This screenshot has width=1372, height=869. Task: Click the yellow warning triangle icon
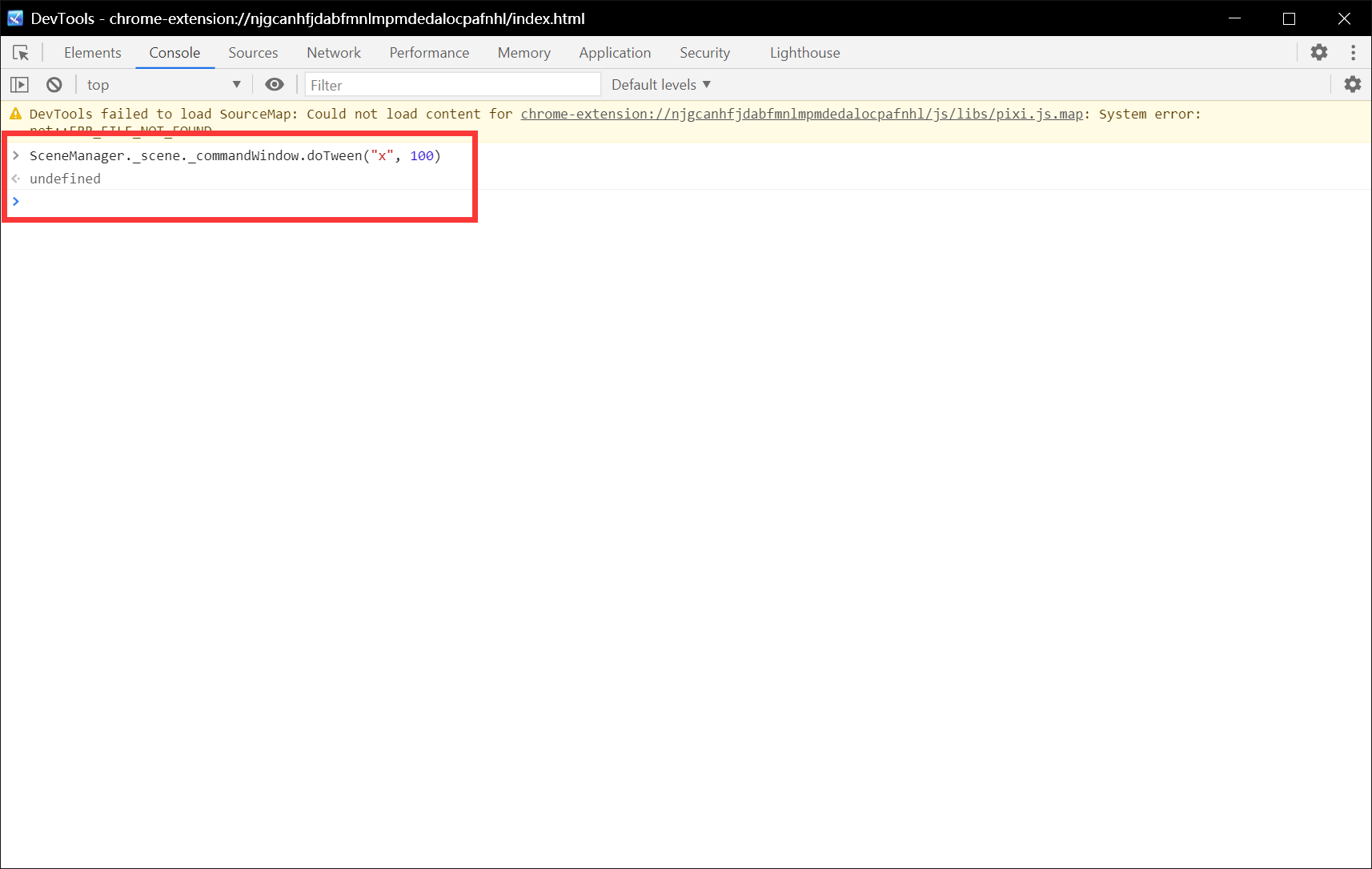(x=16, y=115)
